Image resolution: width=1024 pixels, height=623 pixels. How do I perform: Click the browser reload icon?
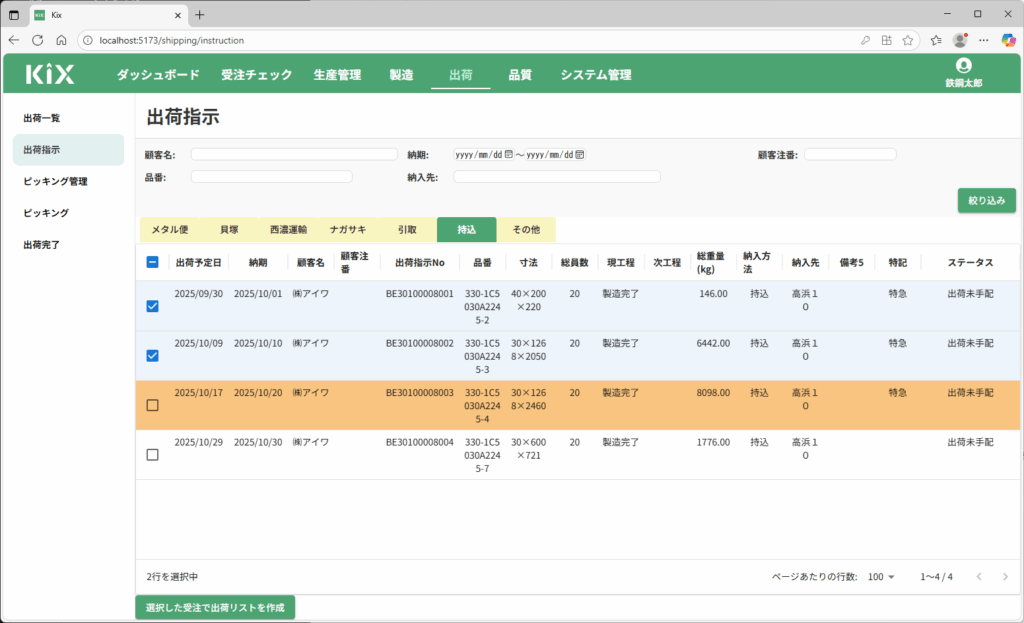(38, 40)
